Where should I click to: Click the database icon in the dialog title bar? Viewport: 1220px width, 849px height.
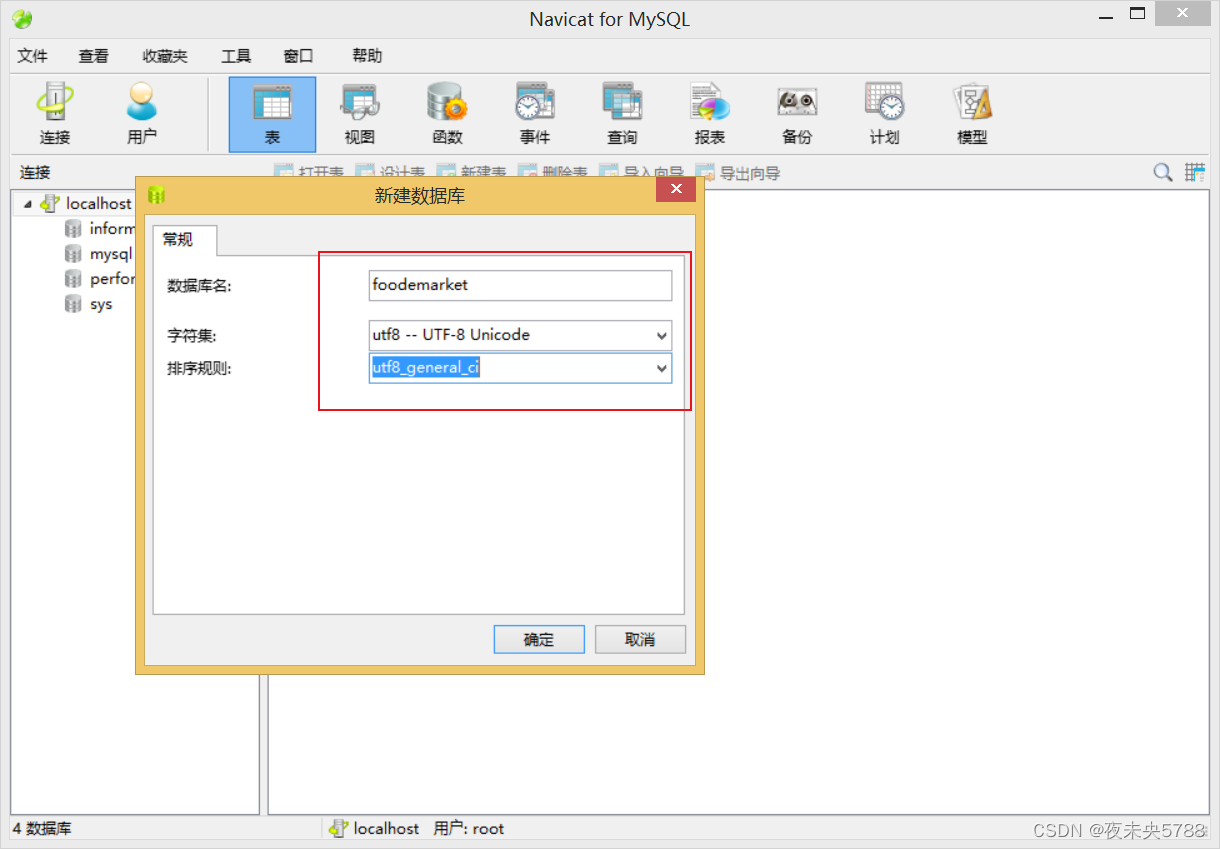156,195
